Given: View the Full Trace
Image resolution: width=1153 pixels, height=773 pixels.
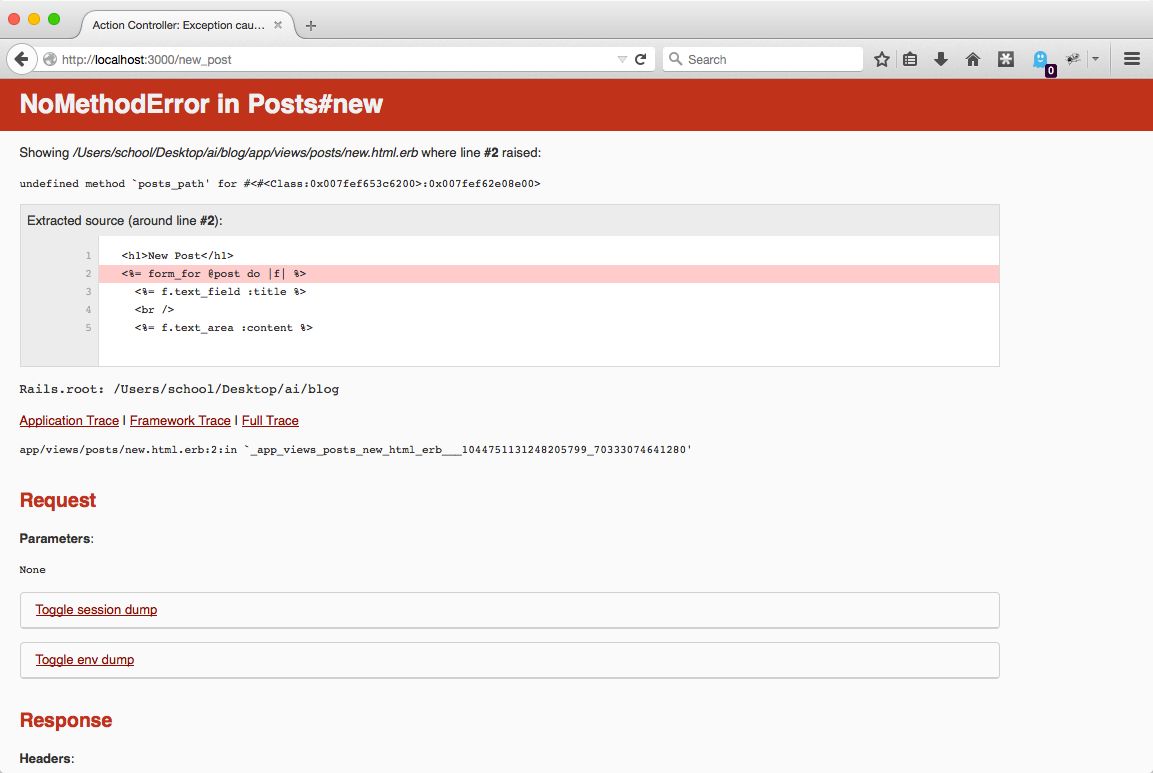Looking at the screenshot, I should click(x=270, y=421).
